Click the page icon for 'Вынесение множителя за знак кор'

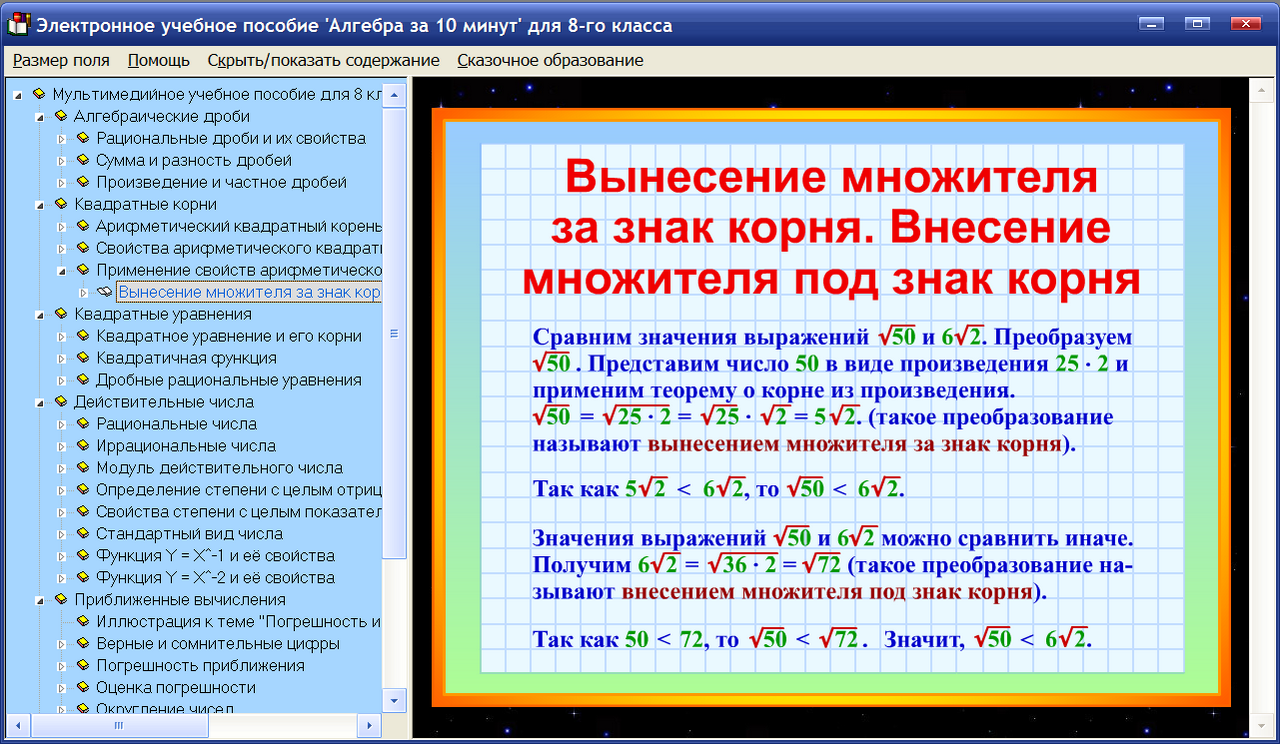104,291
